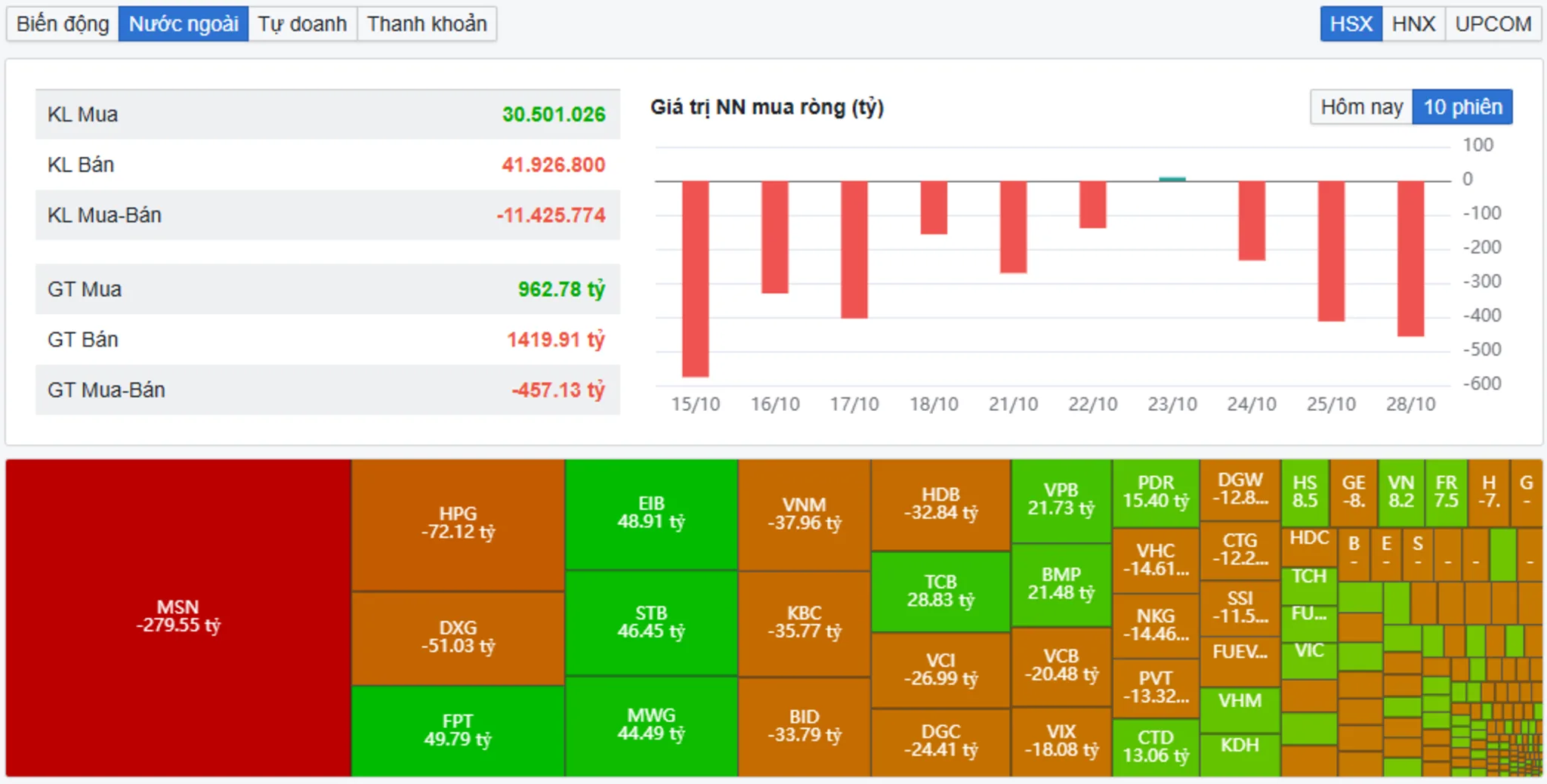The width and height of the screenshot is (1547, 784).
Task: Click the 23/10 positive bar
Action: pyautogui.click(x=1172, y=179)
